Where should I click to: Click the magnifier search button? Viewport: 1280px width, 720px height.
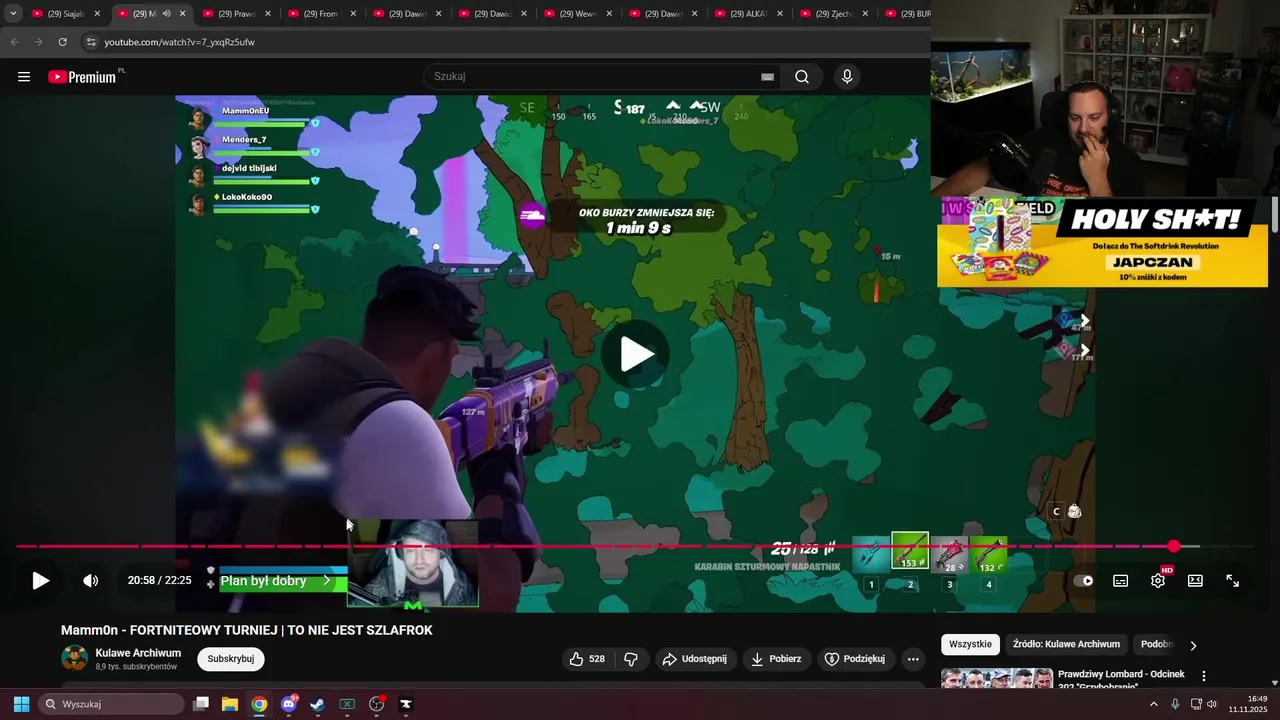click(x=802, y=77)
